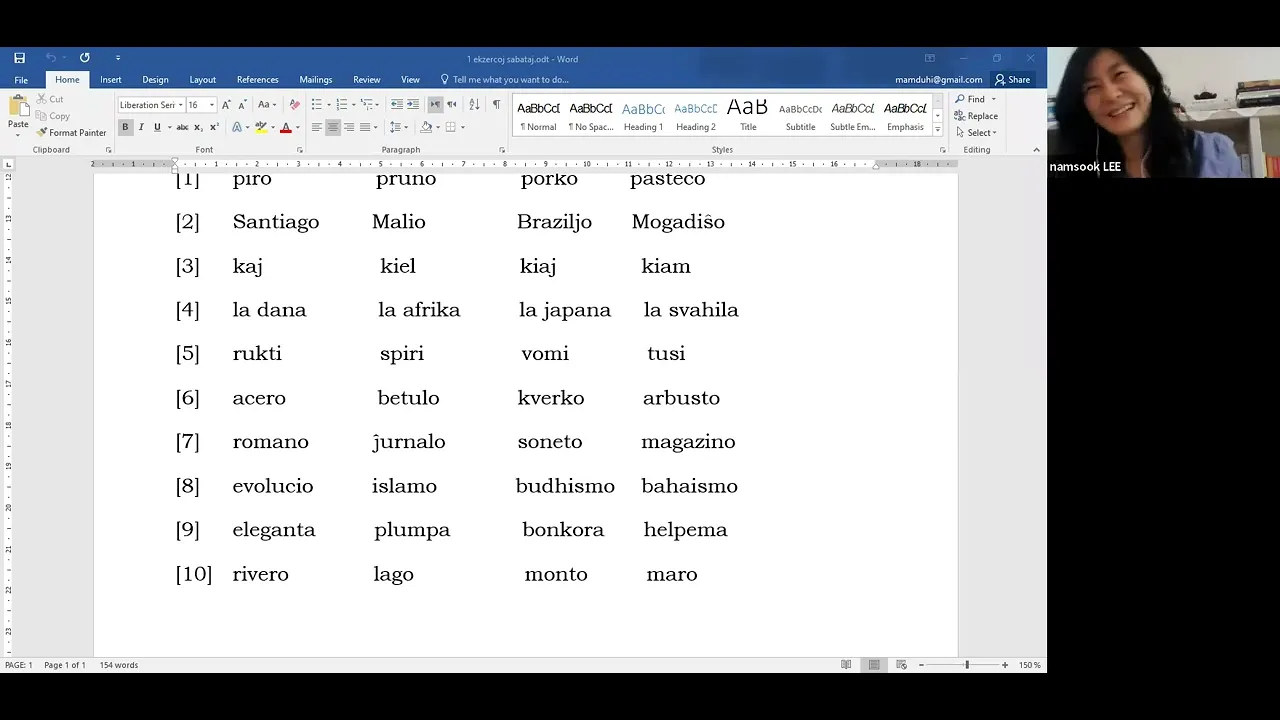This screenshot has height=720, width=1280.
Task: Toggle right-to-left text direction
Action: 451,104
